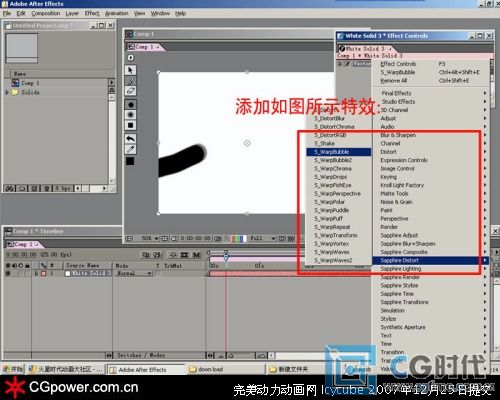Click the Start button on taskbar

pos(13,369)
